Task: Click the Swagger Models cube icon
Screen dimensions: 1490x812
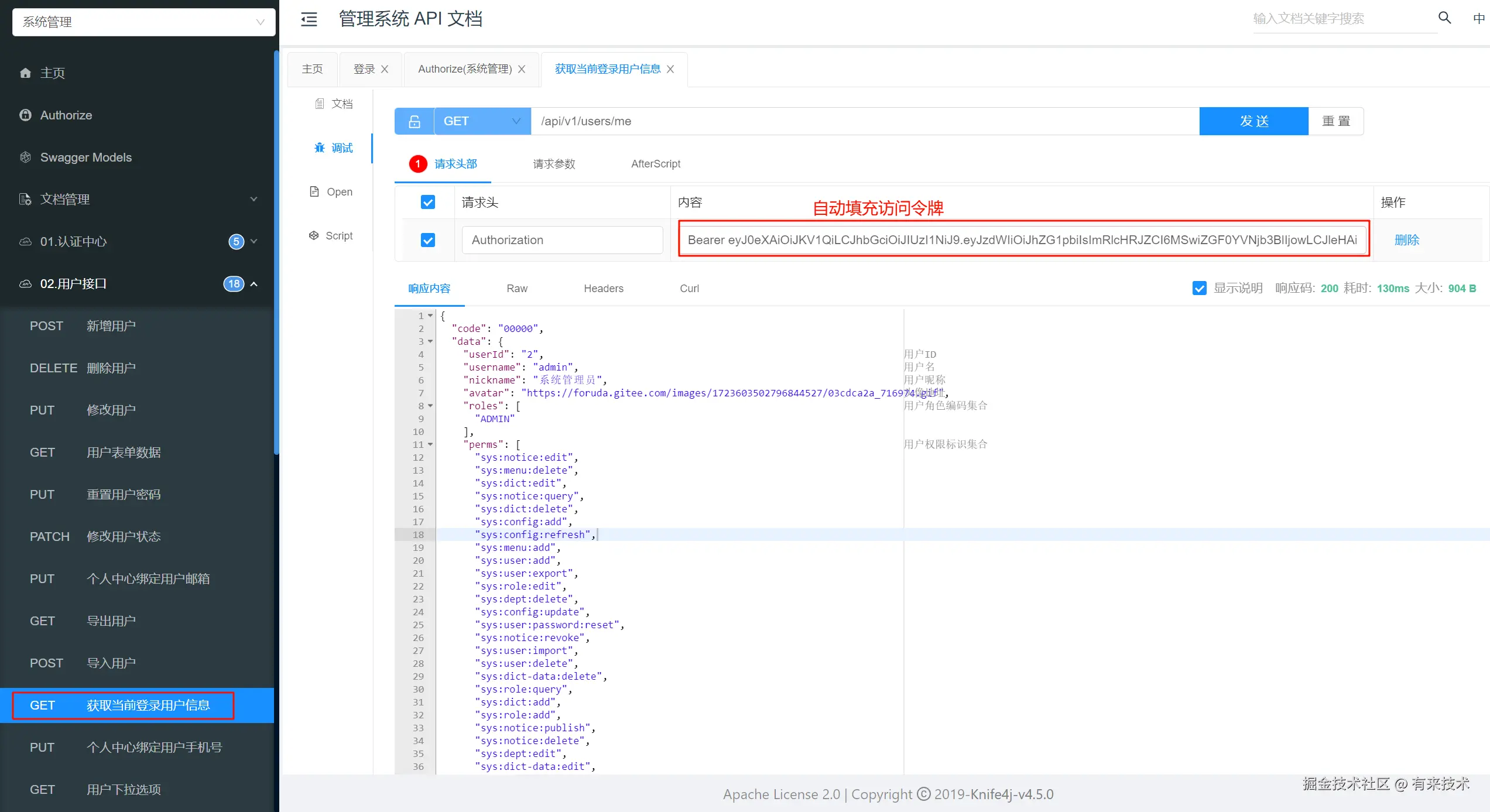Action: pyautogui.click(x=25, y=157)
